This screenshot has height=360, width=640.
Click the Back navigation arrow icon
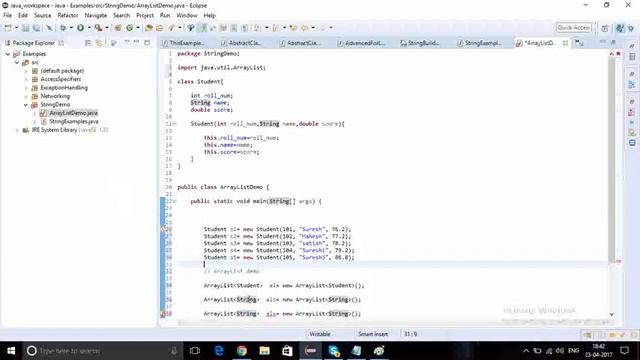coord(304,28)
